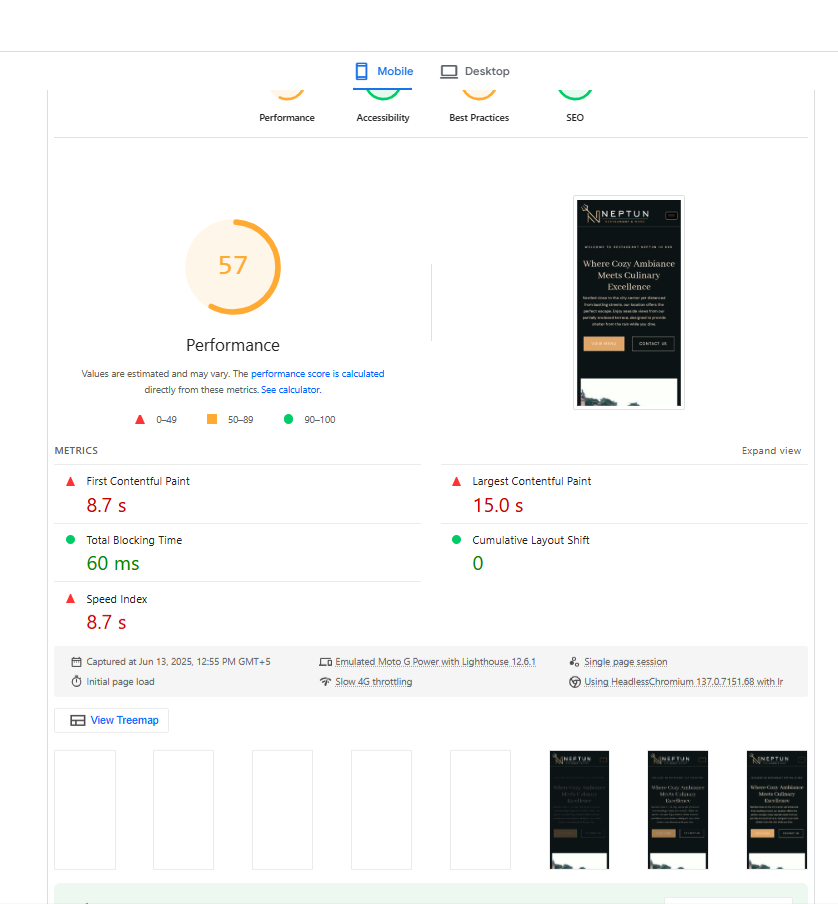This screenshot has height=904, width=838.
Task: Click the desktop monitor icon
Action: click(449, 71)
